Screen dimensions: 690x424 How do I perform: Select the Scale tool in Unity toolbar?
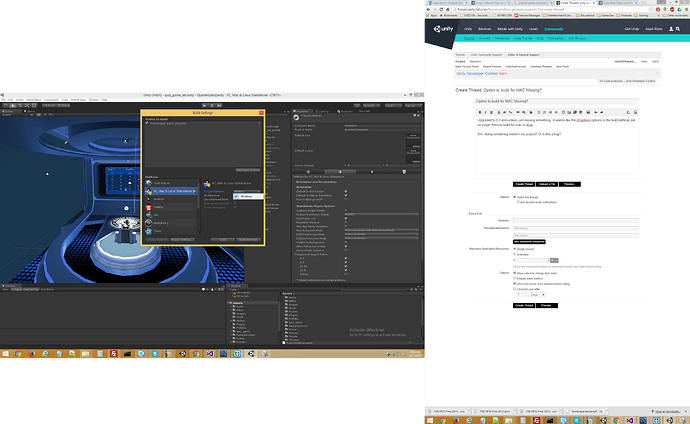coord(27,106)
